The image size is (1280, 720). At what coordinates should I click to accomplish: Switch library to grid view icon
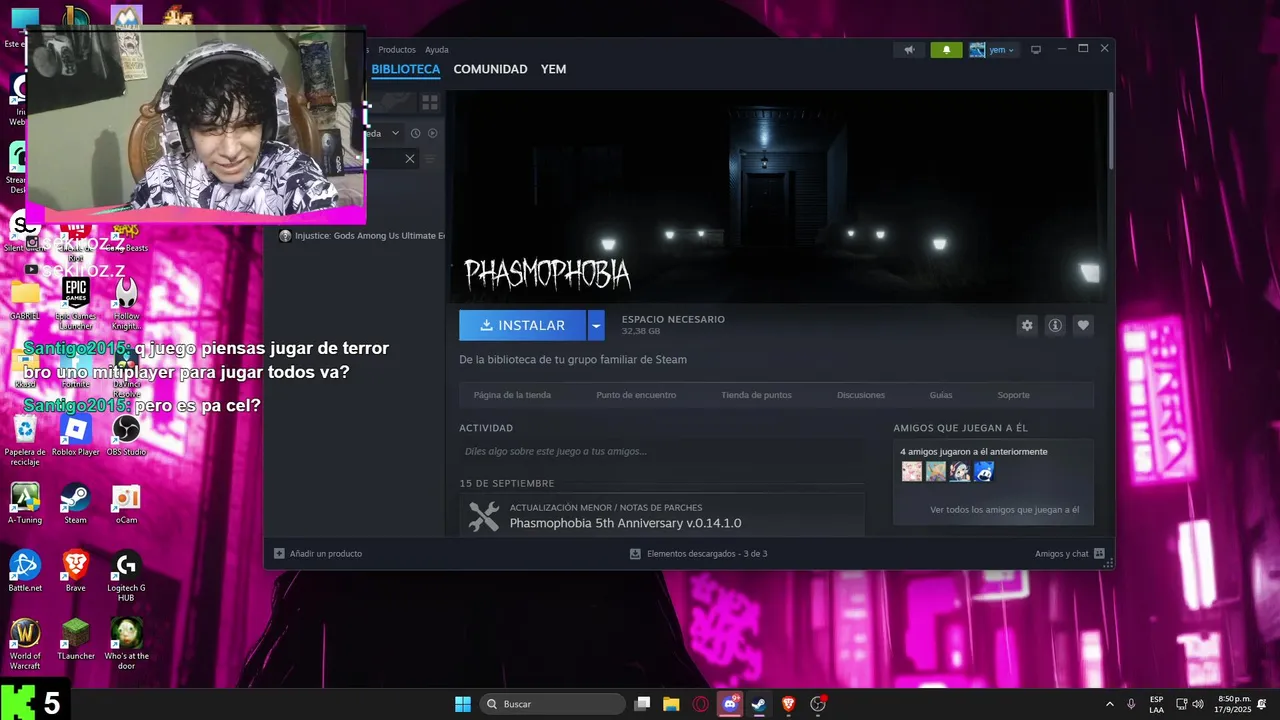(430, 102)
